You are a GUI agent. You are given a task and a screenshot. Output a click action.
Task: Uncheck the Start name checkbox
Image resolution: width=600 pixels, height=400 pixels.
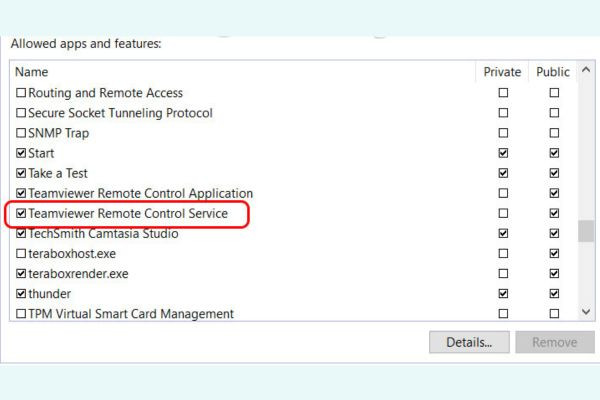click(x=21, y=153)
